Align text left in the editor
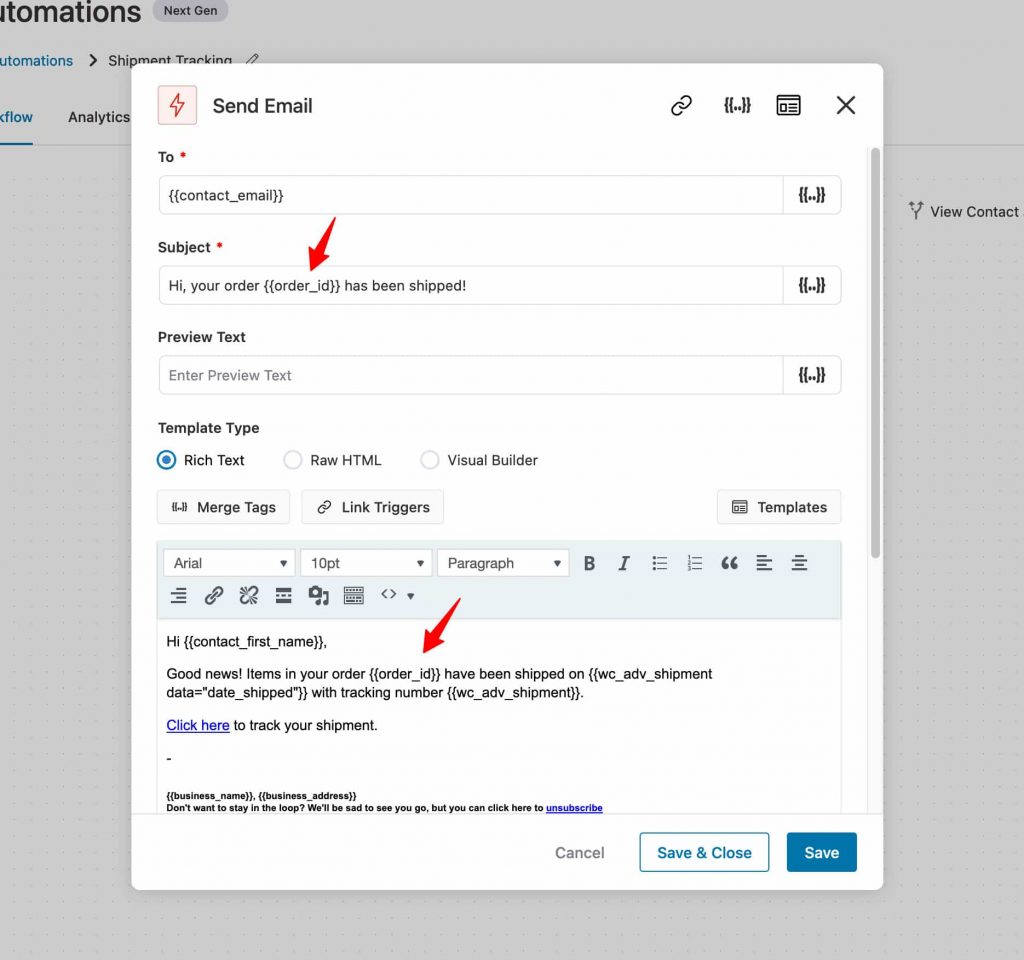Viewport: 1024px width, 960px height. [x=764, y=563]
